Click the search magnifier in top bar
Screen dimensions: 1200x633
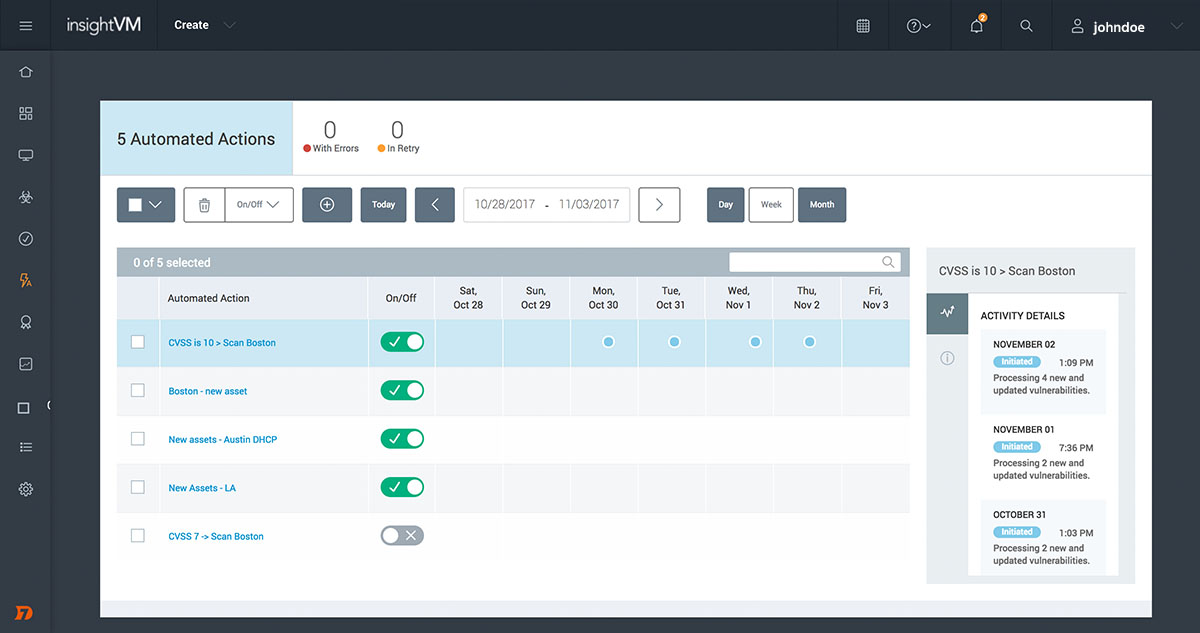tap(1026, 26)
